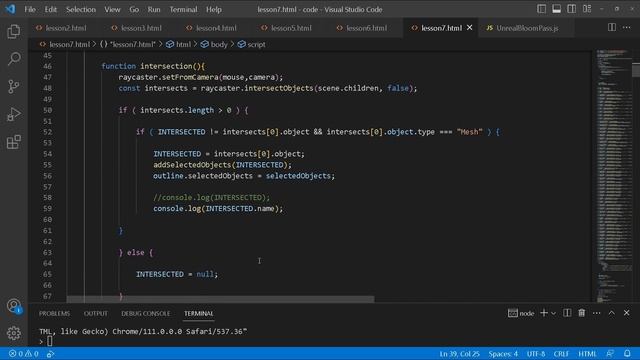Maximize the panel with chevron up

click(x=611, y=313)
